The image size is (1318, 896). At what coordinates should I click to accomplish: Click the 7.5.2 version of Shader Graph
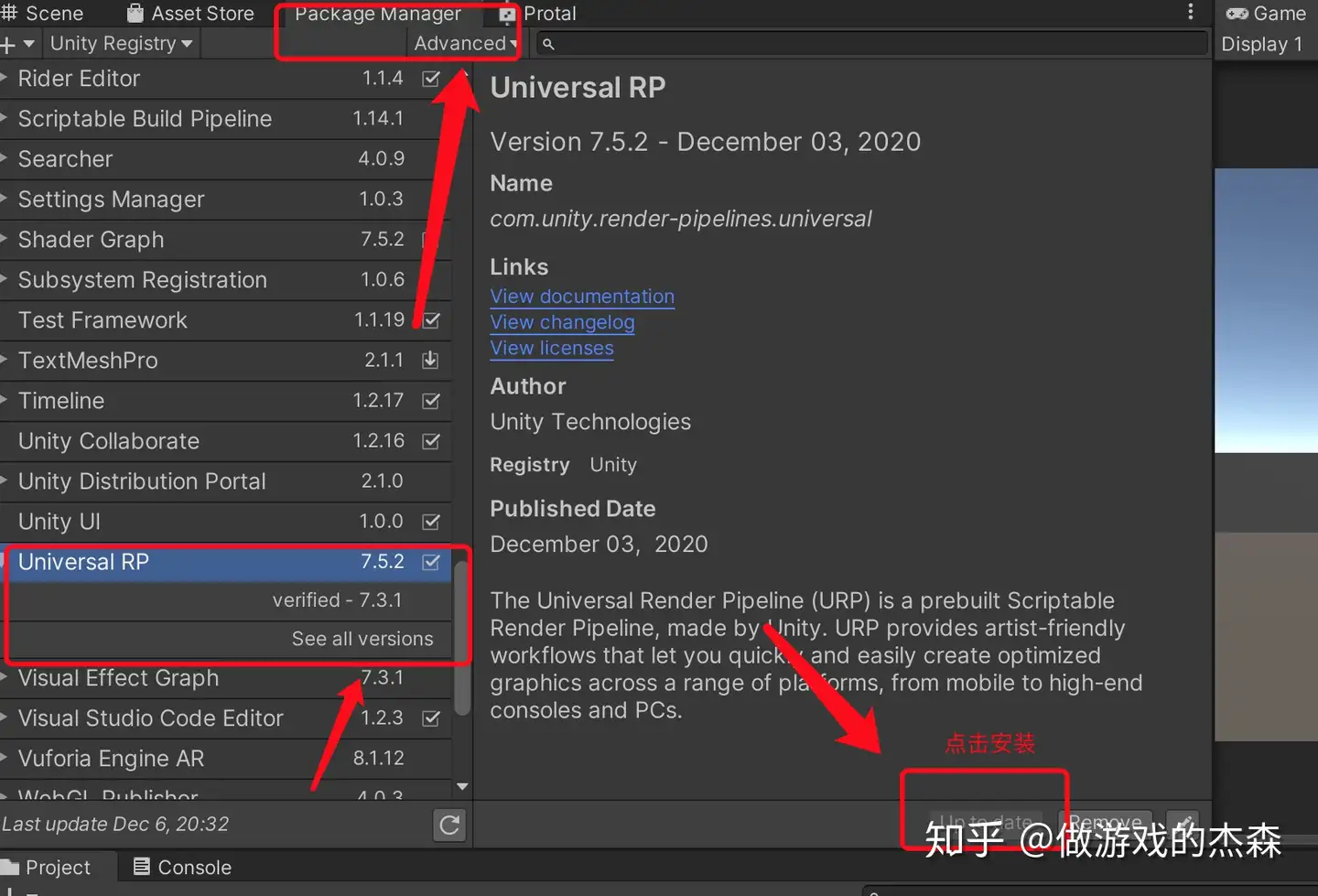point(383,239)
